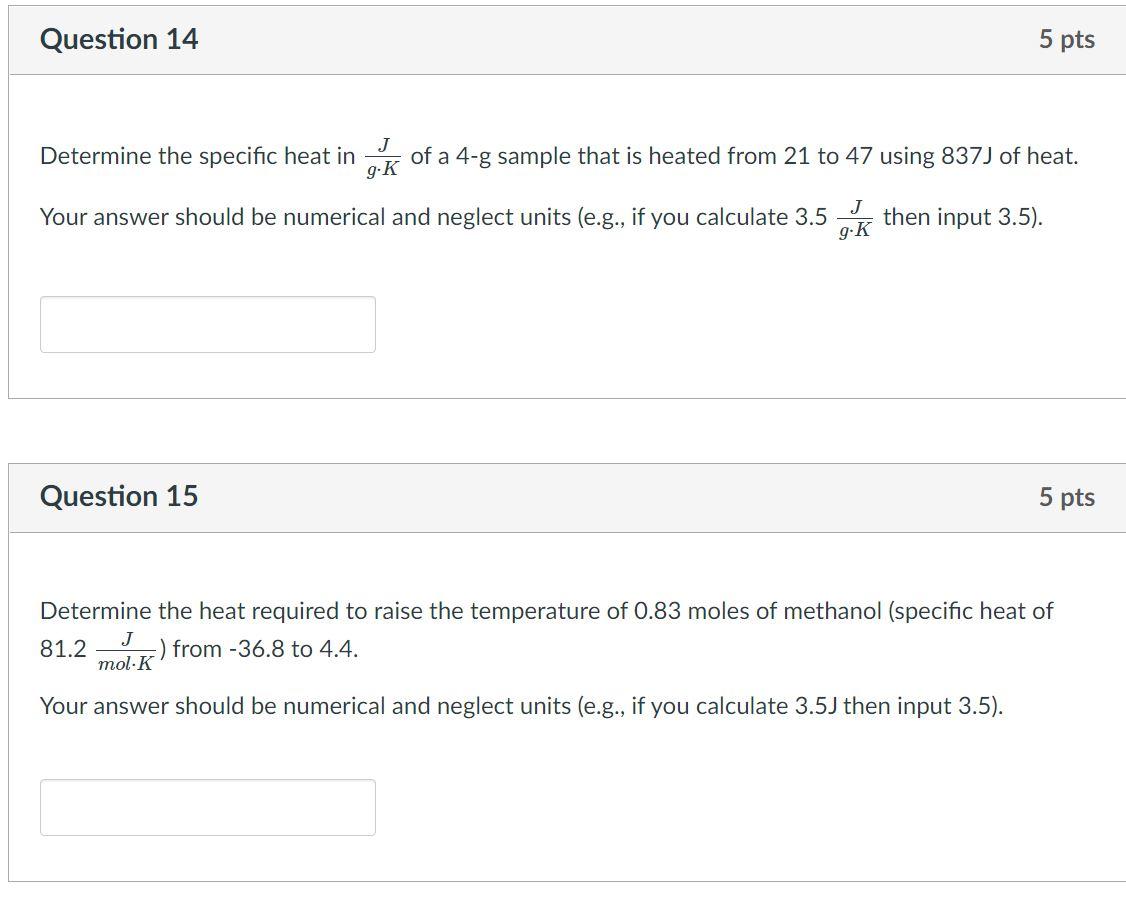Click the example value 3.5 in Question 14
Image resolution: width=1126 pixels, height=899 pixels.
[x=813, y=216]
